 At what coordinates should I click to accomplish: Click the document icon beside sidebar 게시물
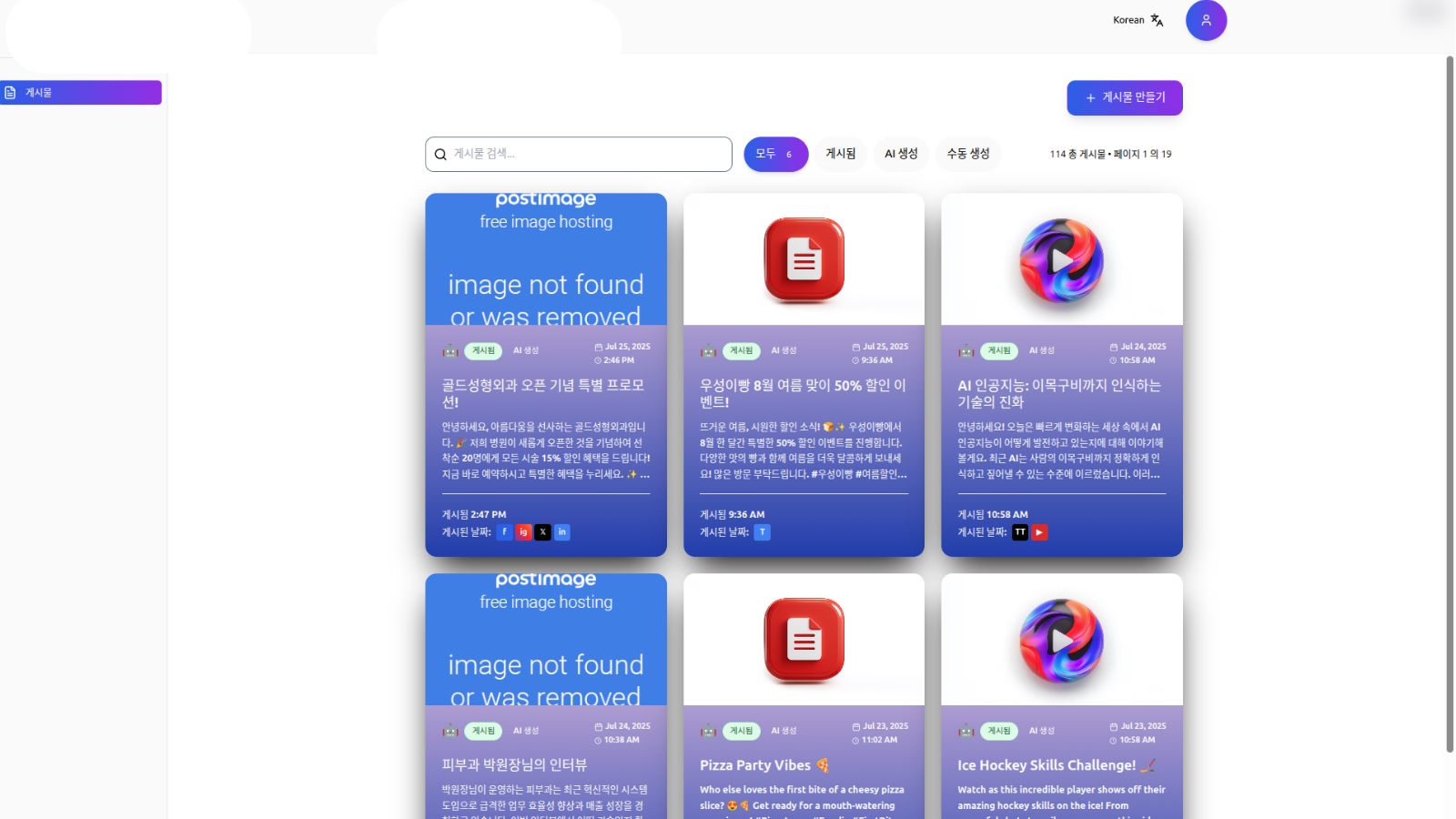coord(10,93)
